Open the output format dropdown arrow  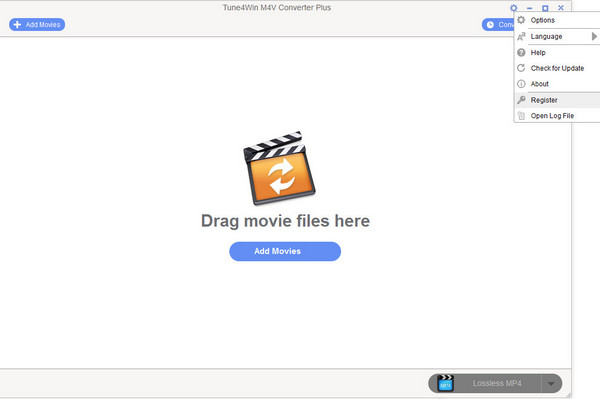point(551,383)
